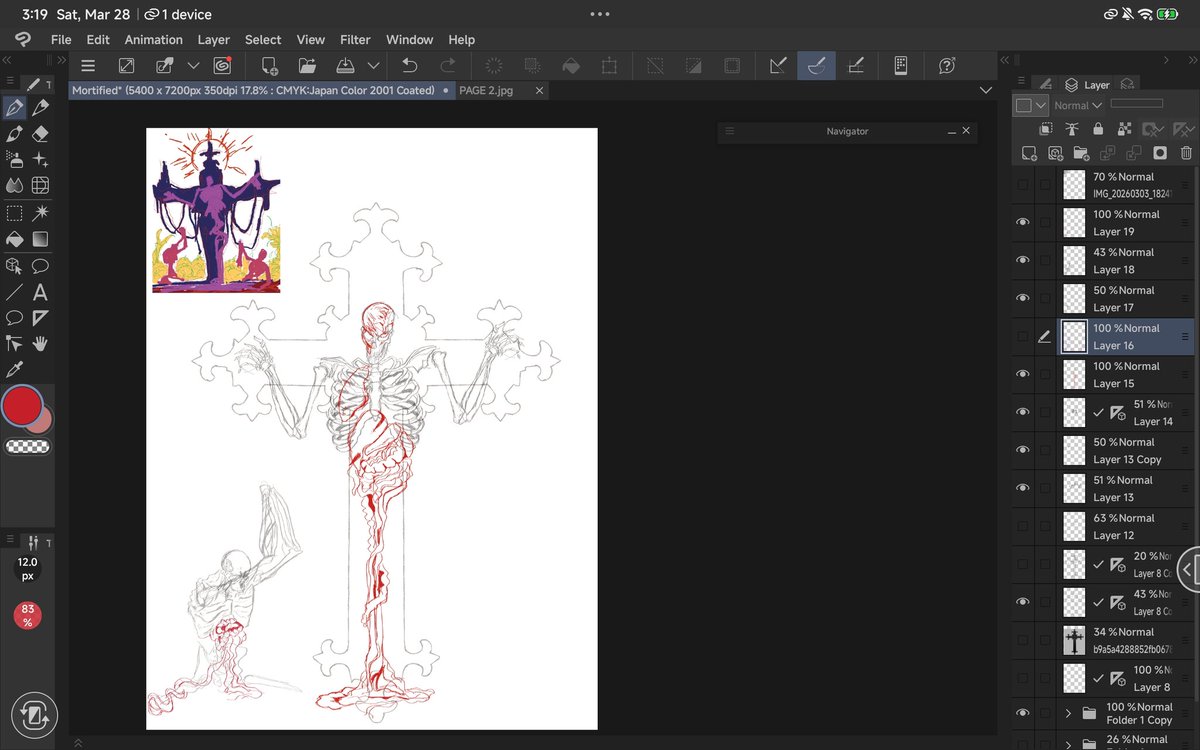Image resolution: width=1200 pixels, height=750 pixels.
Task: Hide Layer 15 with its eye icon
Action: 1022,374
